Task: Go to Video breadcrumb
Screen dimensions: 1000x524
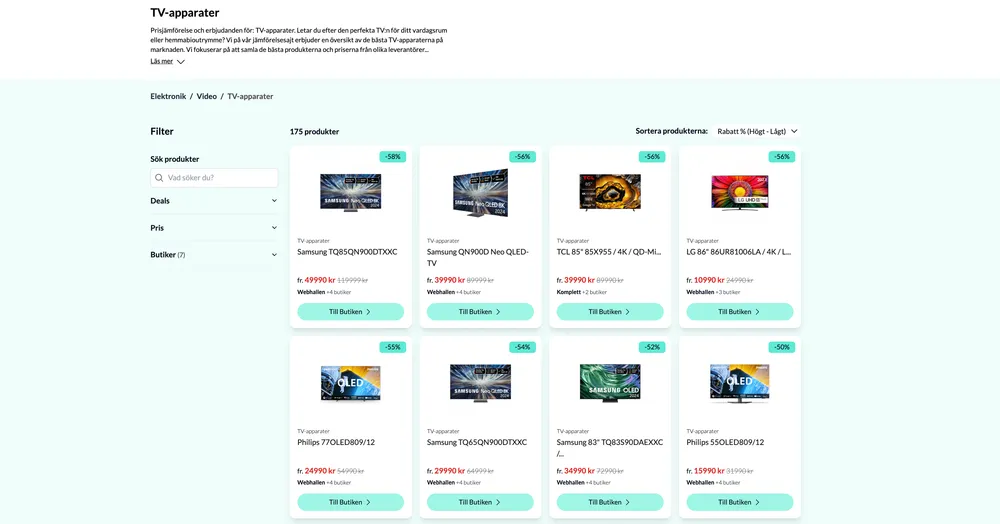Action: pyautogui.click(x=207, y=96)
